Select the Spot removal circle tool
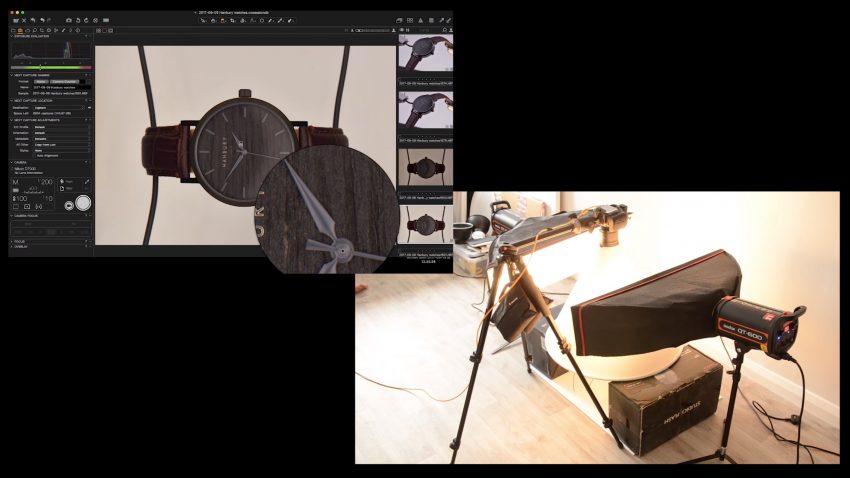850x478 pixels. (x=262, y=21)
